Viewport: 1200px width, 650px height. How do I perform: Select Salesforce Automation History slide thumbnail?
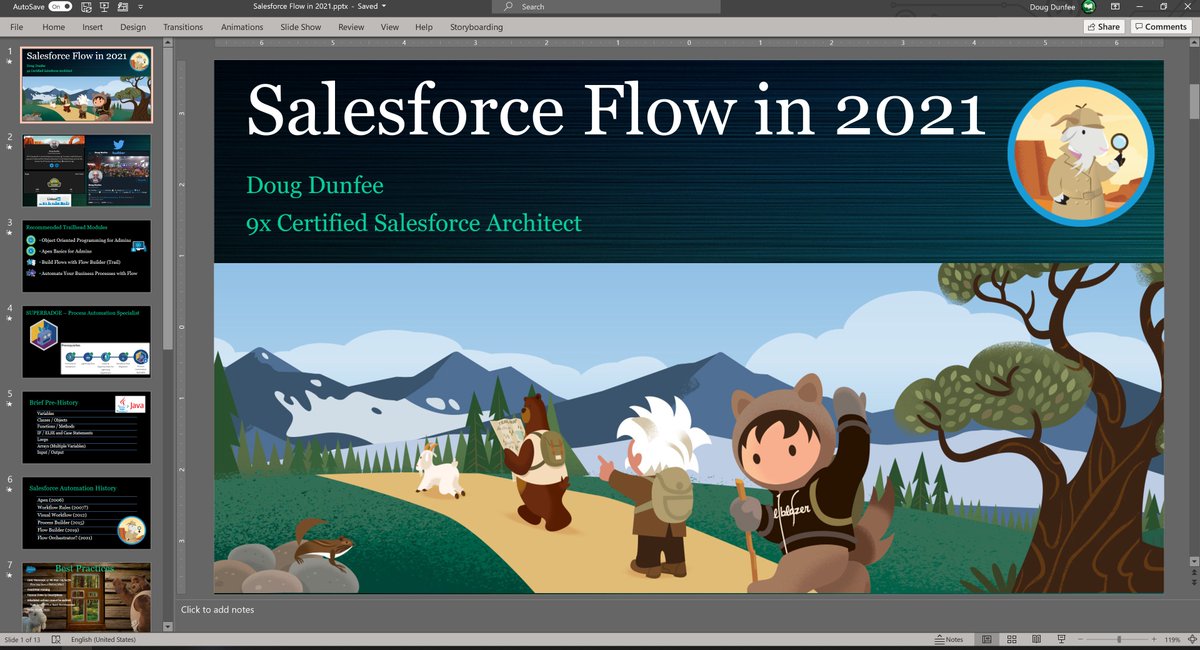86,513
